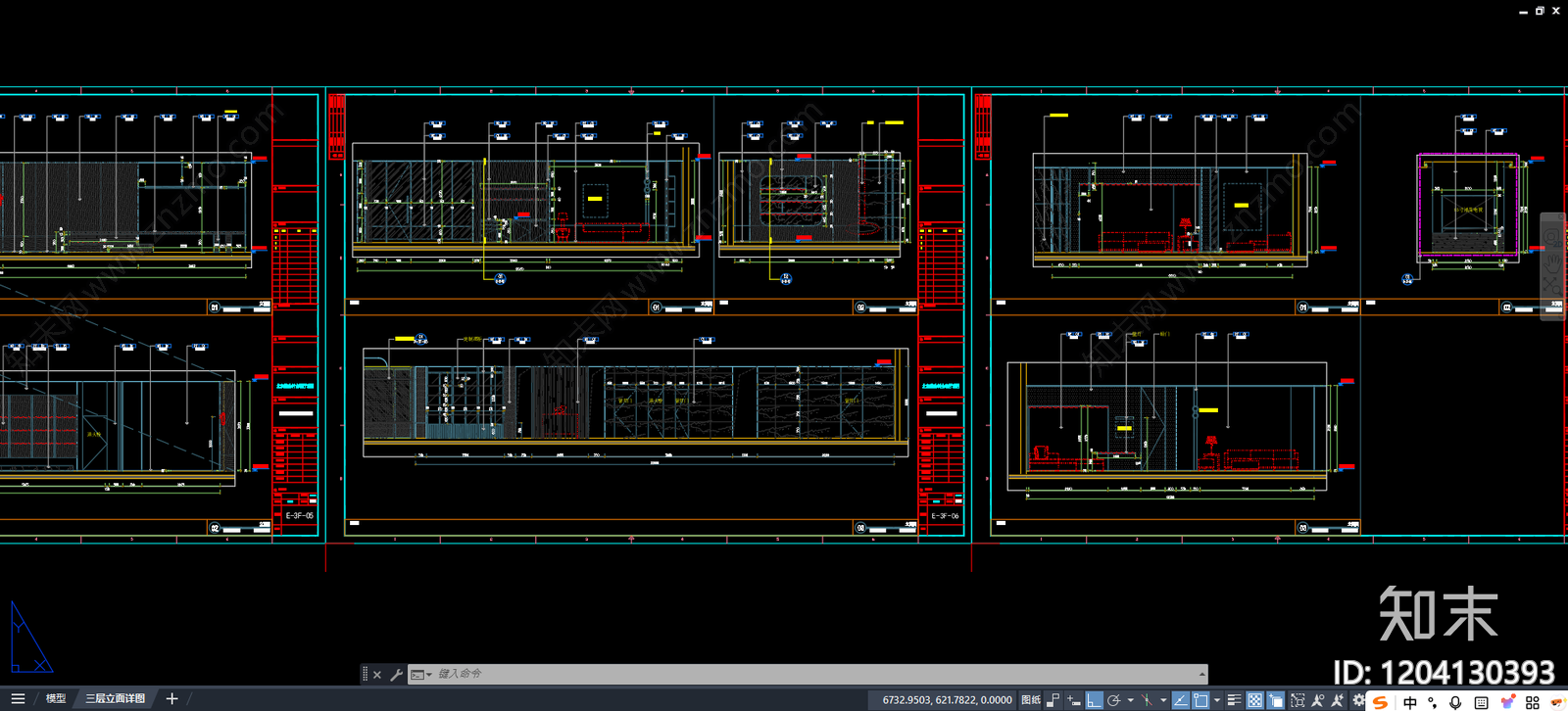Image resolution: width=1568 pixels, height=711 pixels.
Task: Select the 三层立面详图 layout tab
Action: click(x=115, y=699)
